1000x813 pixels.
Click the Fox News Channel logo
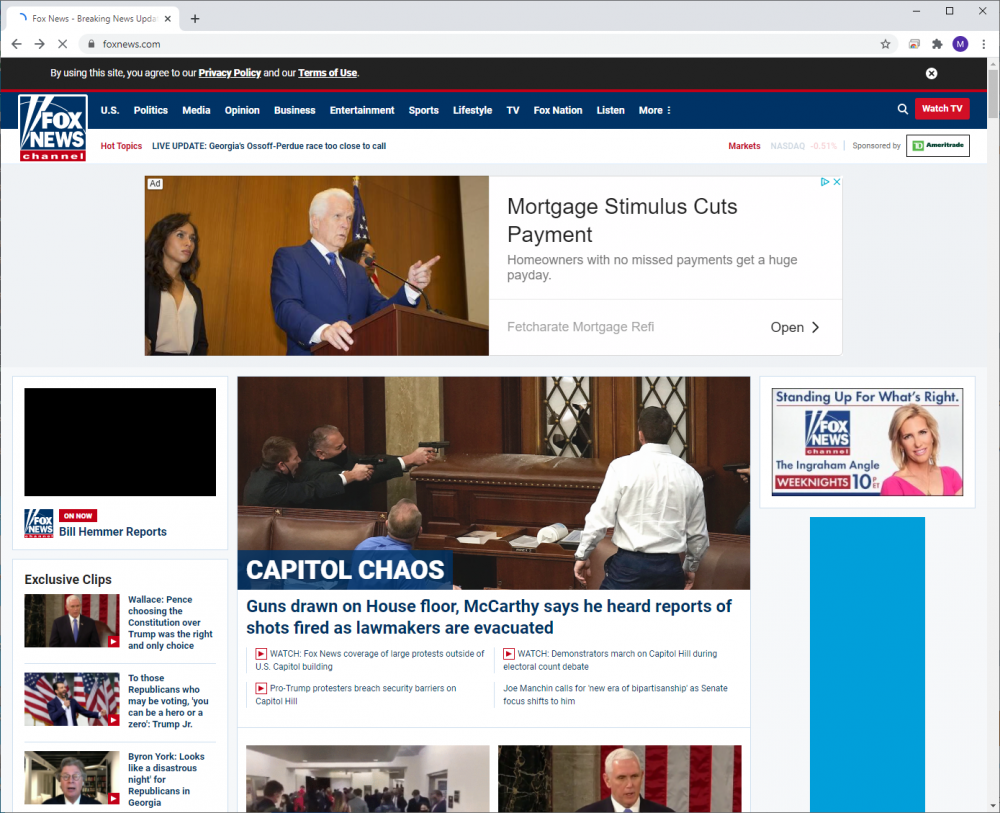(51, 127)
